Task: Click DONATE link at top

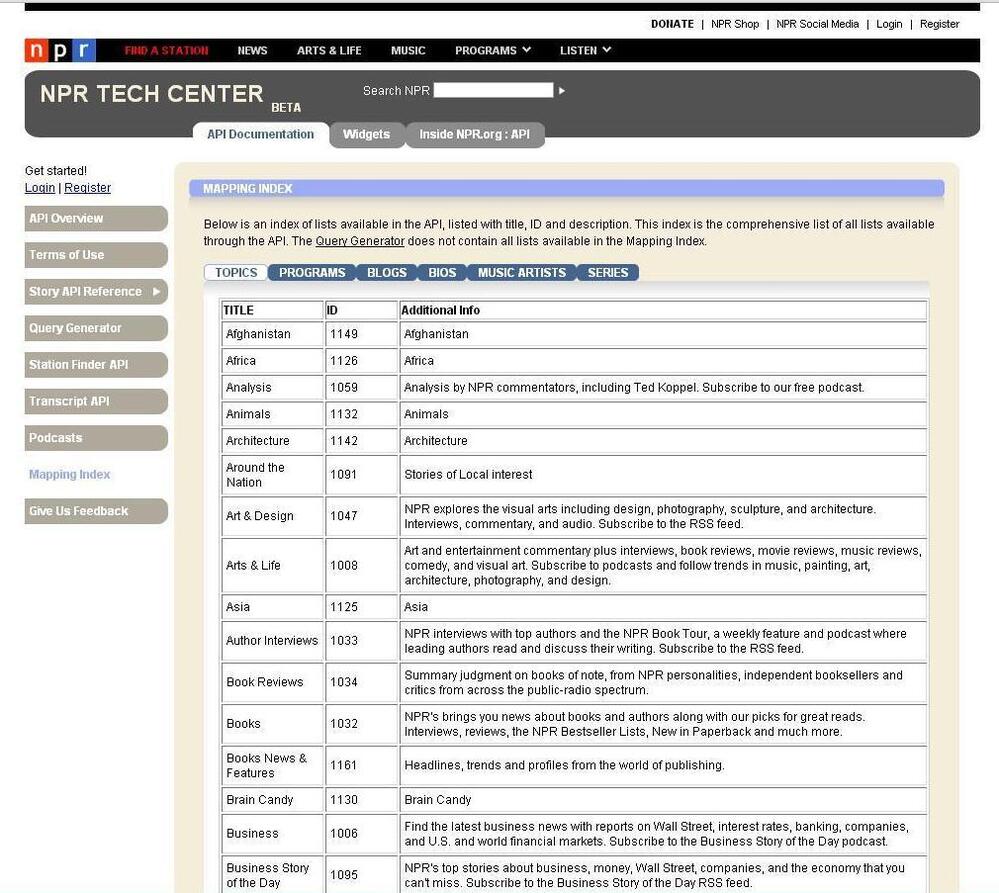Action: (672, 24)
